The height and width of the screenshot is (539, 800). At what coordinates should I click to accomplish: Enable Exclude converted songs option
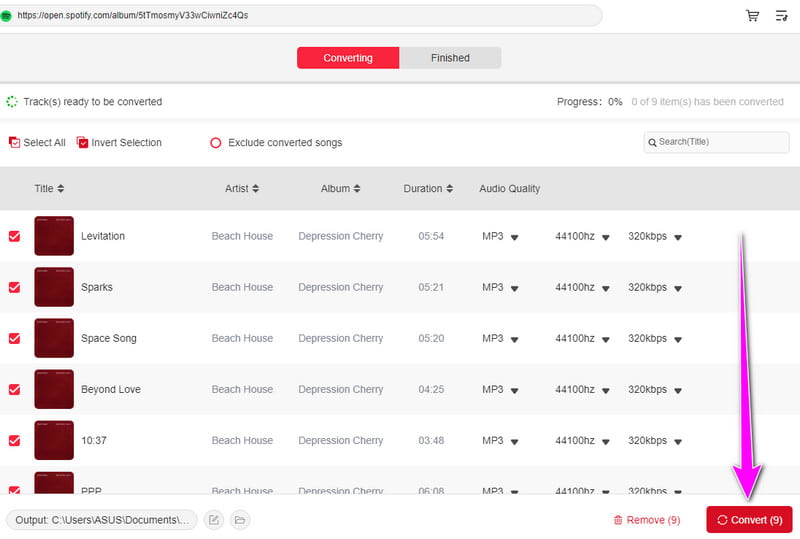[x=215, y=143]
